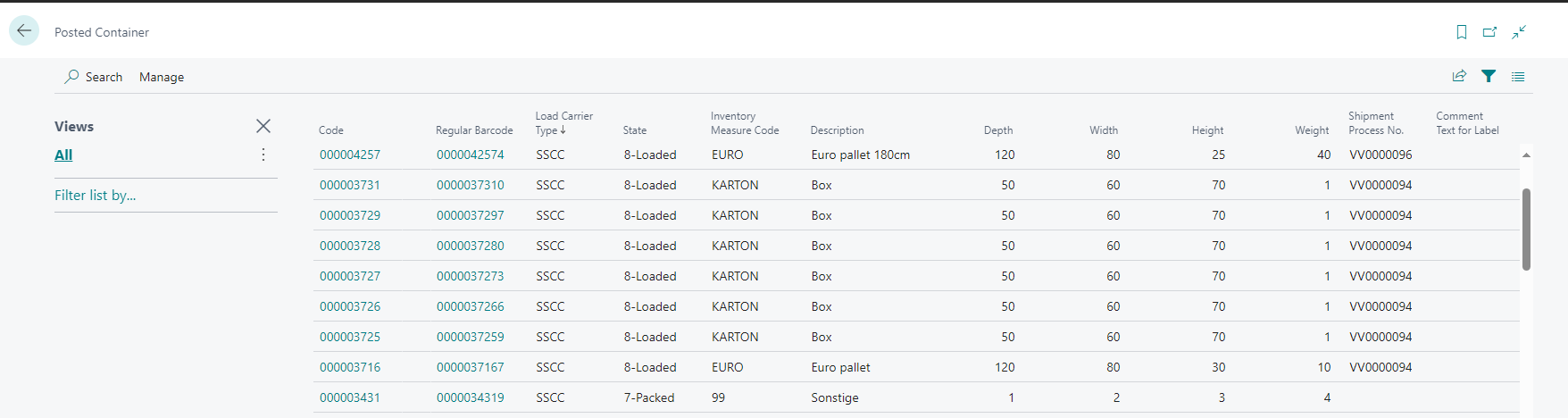The height and width of the screenshot is (418, 1568).
Task: Switch layout with the list view icon
Action: 1518,76
